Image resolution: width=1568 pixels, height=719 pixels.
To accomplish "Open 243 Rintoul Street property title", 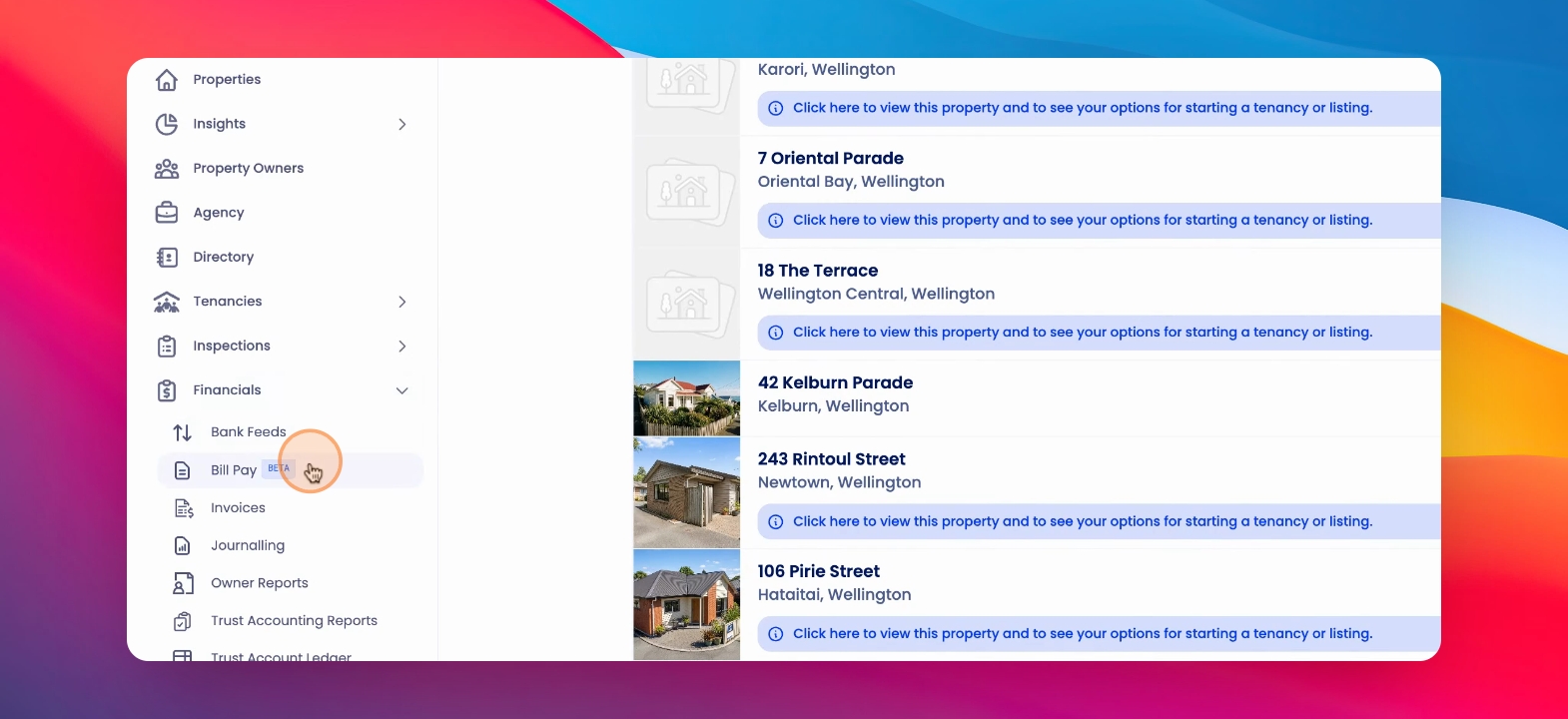I will pos(832,459).
